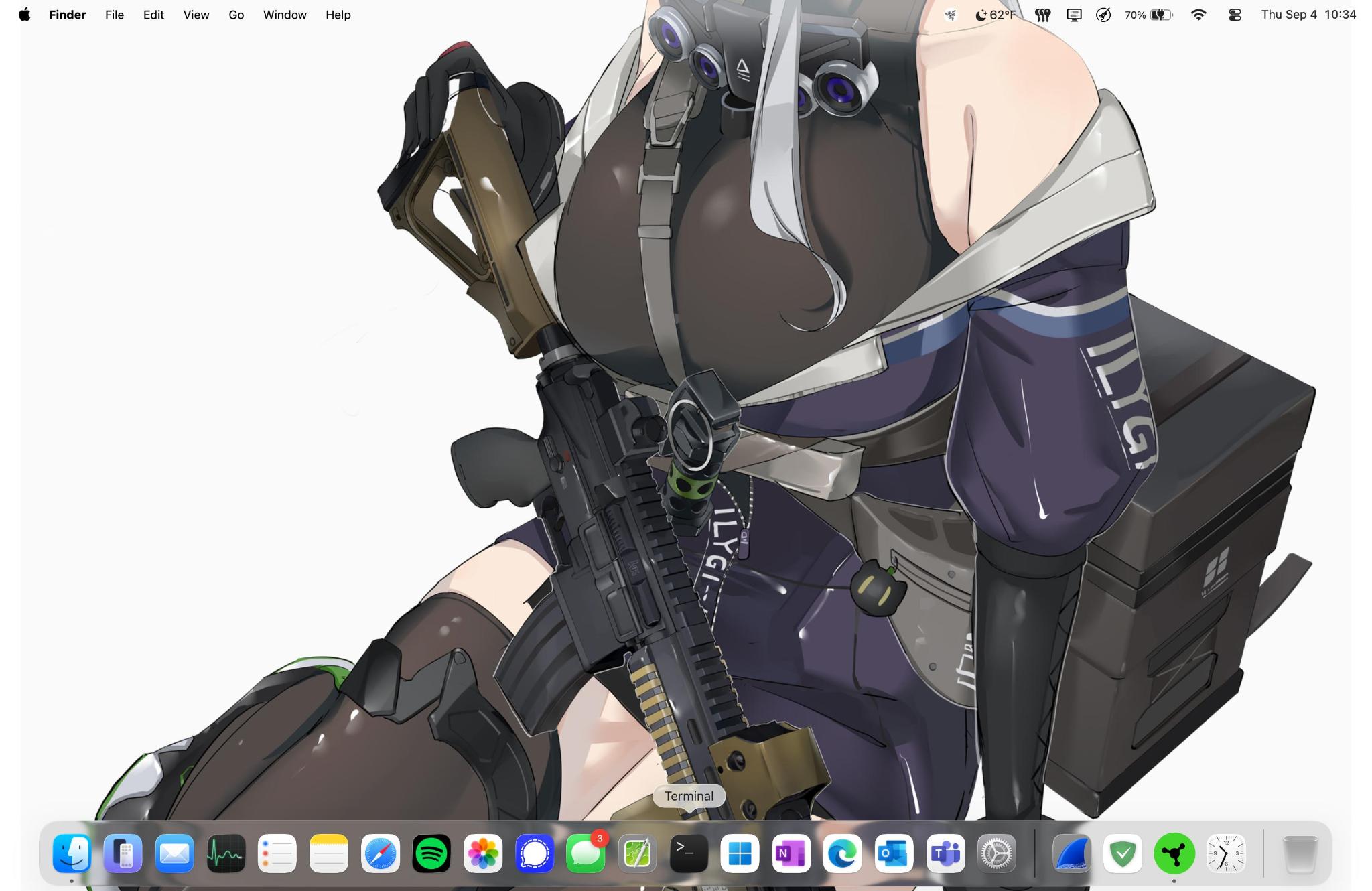1372x891 pixels.
Task: Open Terminal from the dock
Action: coord(689,853)
